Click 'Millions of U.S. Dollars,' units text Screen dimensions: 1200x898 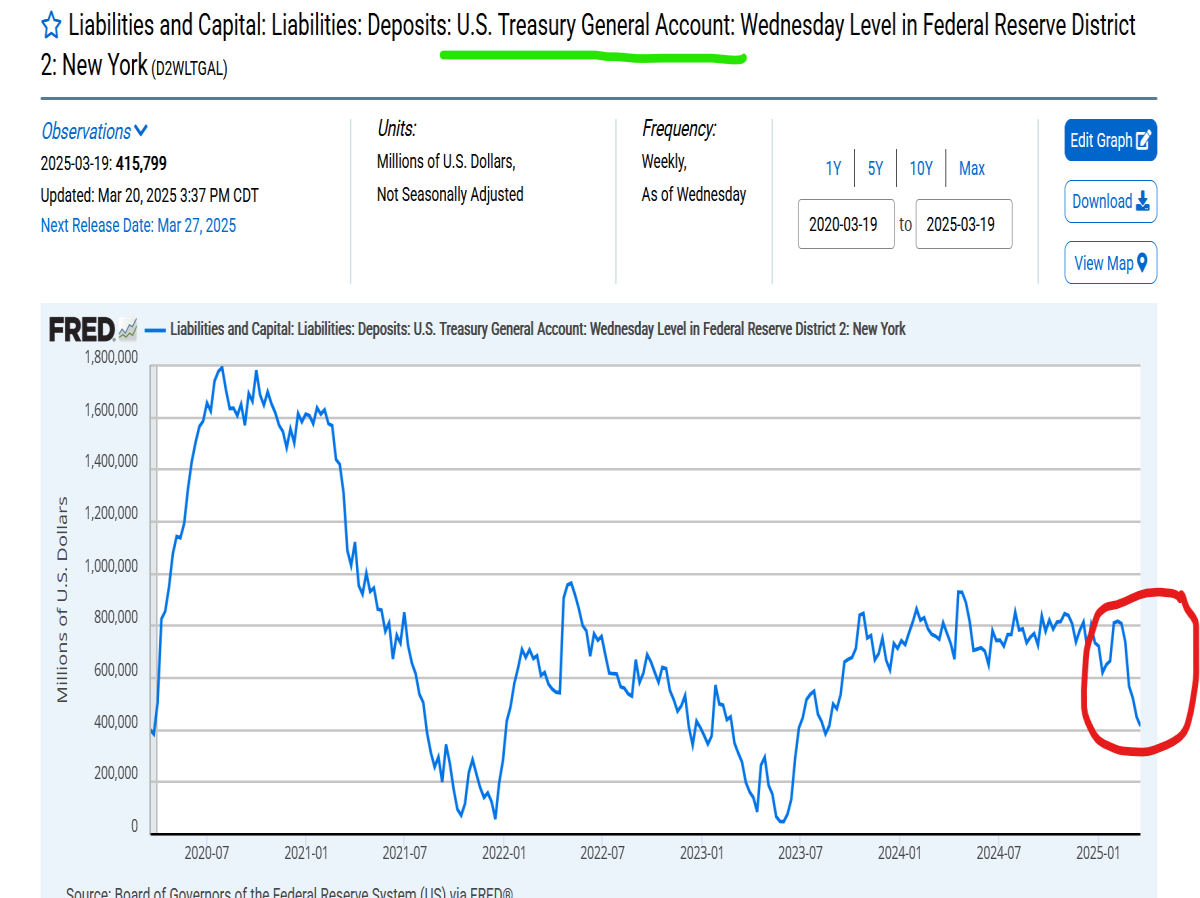coord(446,161)
